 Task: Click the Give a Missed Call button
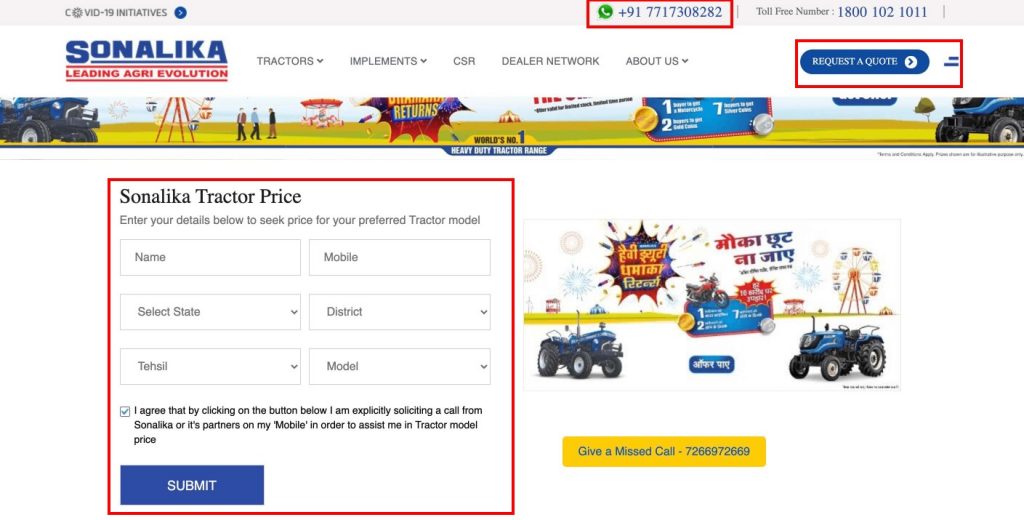664,451
